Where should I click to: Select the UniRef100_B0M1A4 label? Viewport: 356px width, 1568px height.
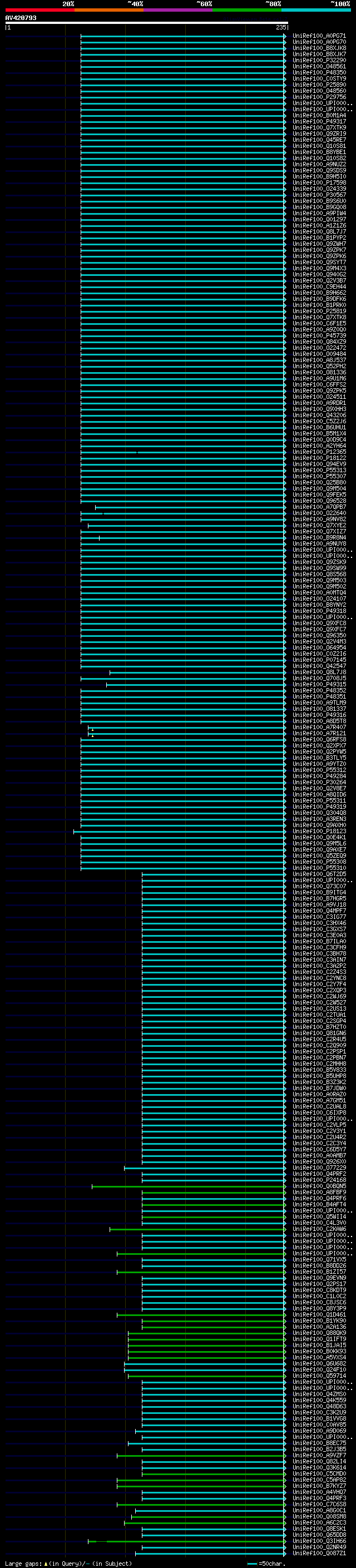319,115
